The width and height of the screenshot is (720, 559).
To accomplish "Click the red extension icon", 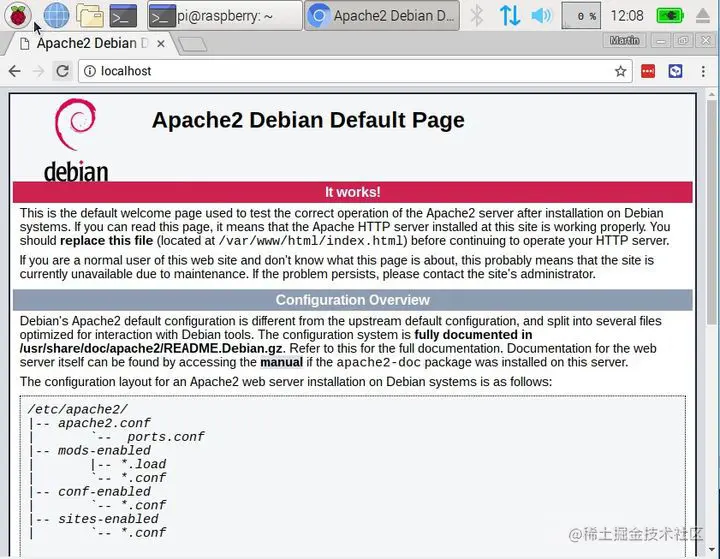I will pyautogui.click(x=648, y=71).
